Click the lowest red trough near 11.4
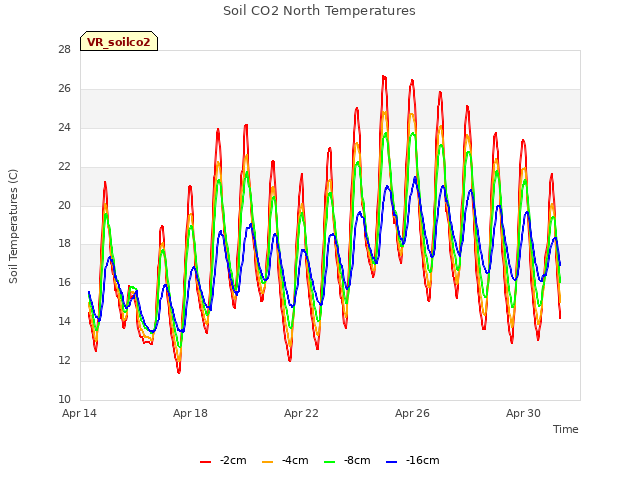 179,372
